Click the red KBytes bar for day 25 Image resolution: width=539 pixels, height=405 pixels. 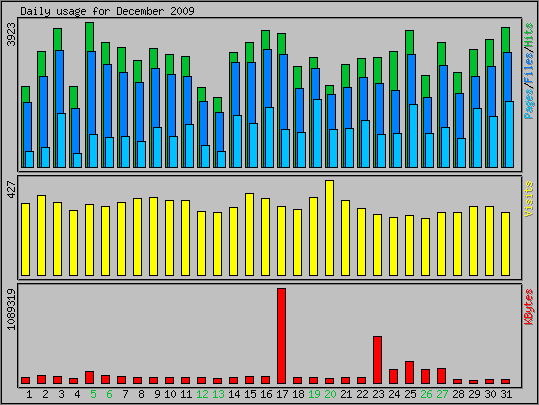coord(409,372)
